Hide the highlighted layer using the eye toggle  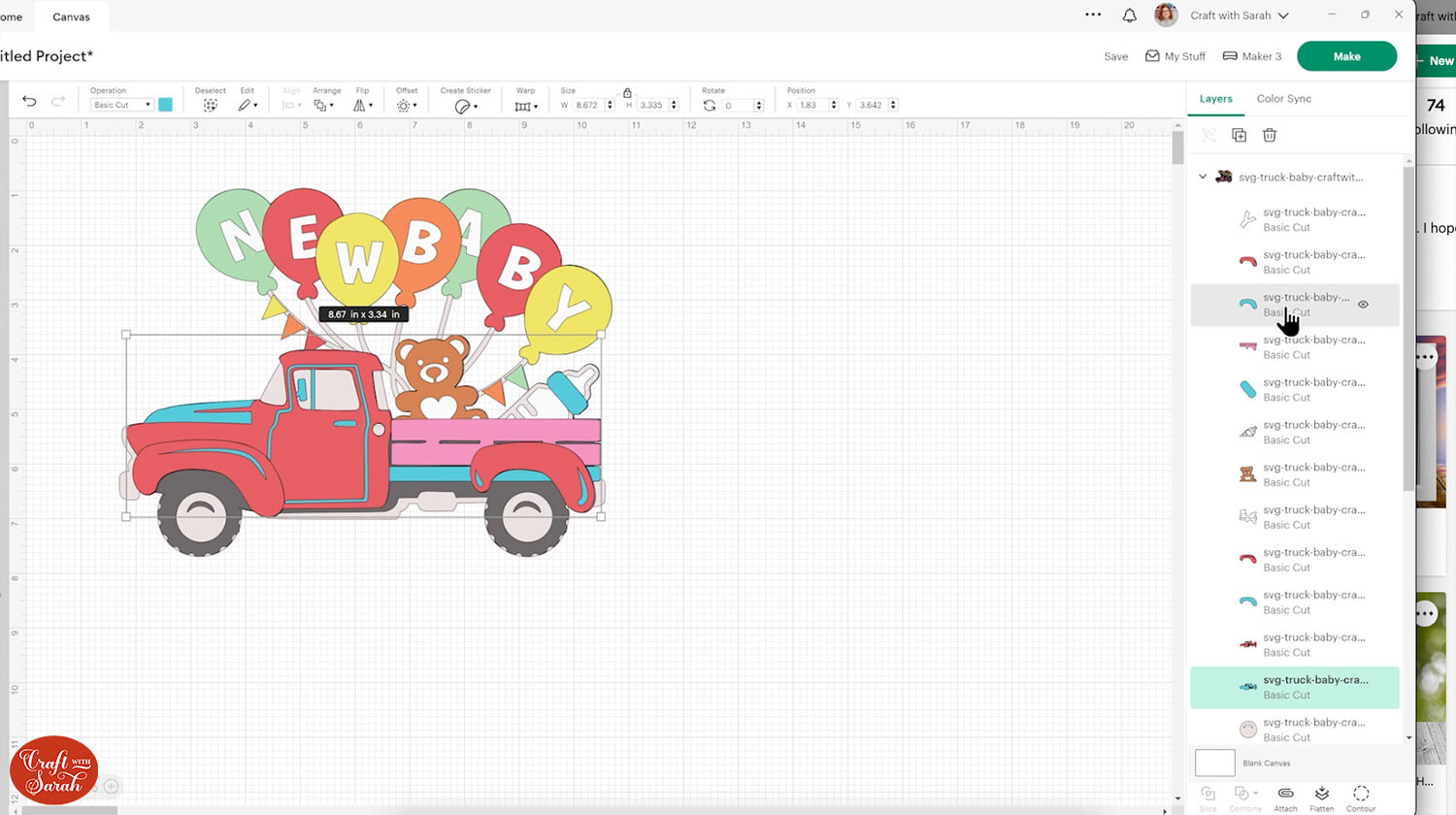tap(1363, 304)
